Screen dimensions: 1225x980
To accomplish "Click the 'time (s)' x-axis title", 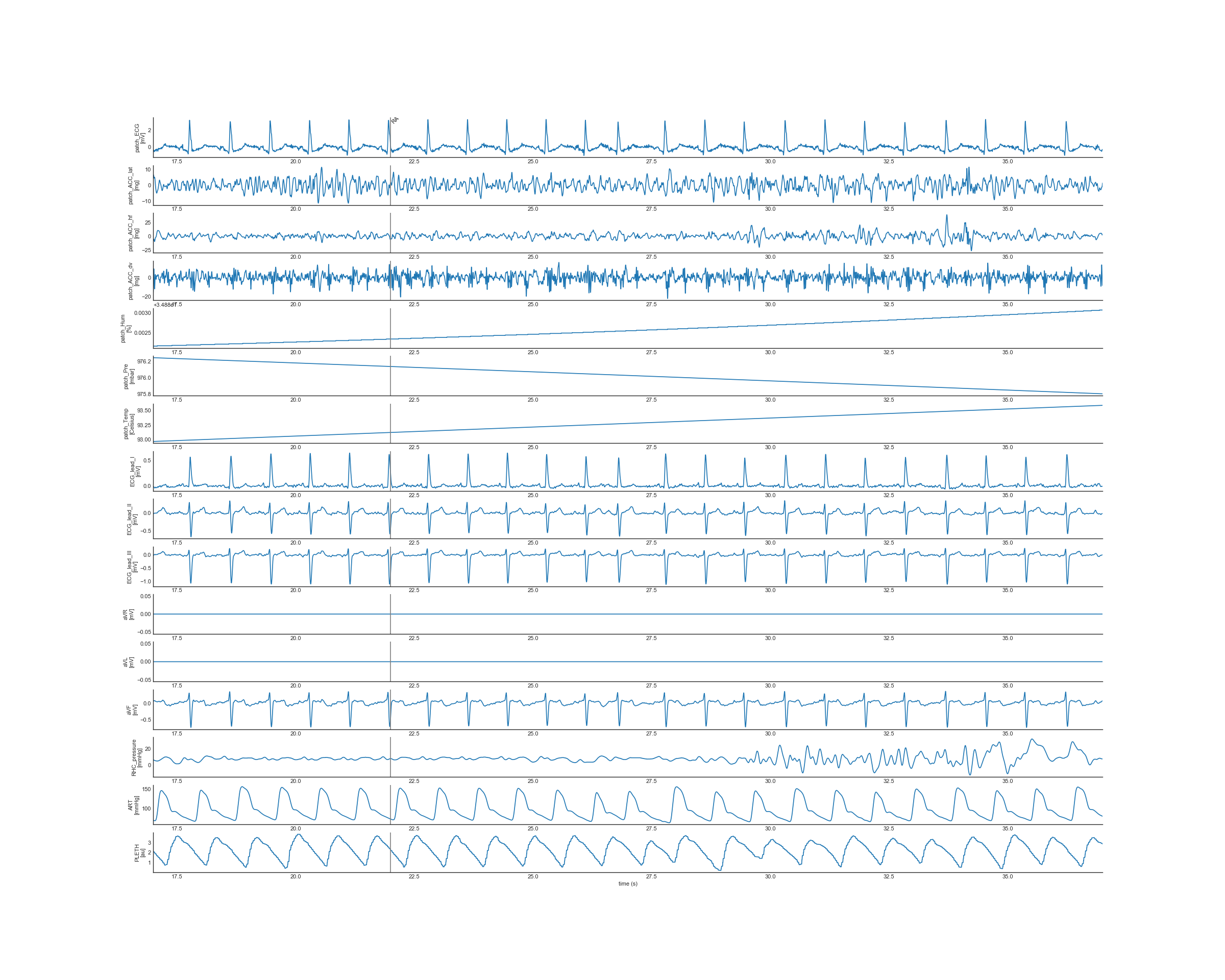I will (x=628, y=884).
